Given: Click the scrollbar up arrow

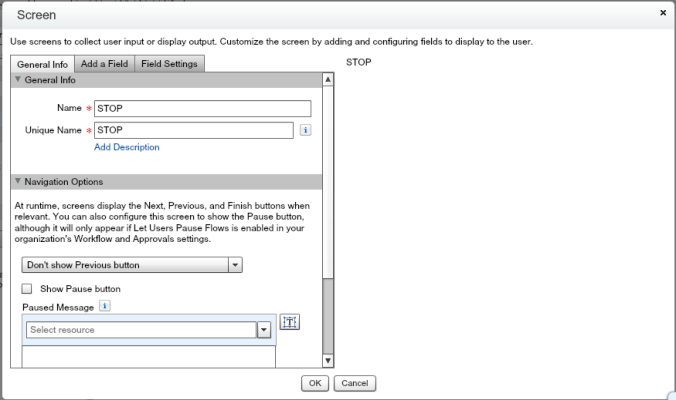Looking at the screenshot, I should tap(328, 79).
